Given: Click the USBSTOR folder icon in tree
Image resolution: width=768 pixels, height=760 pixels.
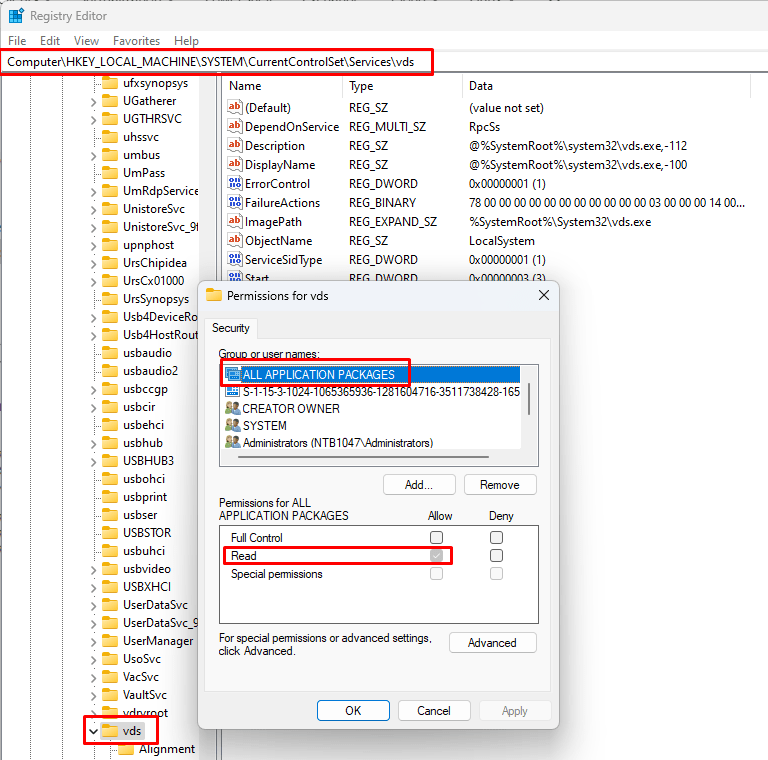Looking at the screenshot, I should point(110,533).
